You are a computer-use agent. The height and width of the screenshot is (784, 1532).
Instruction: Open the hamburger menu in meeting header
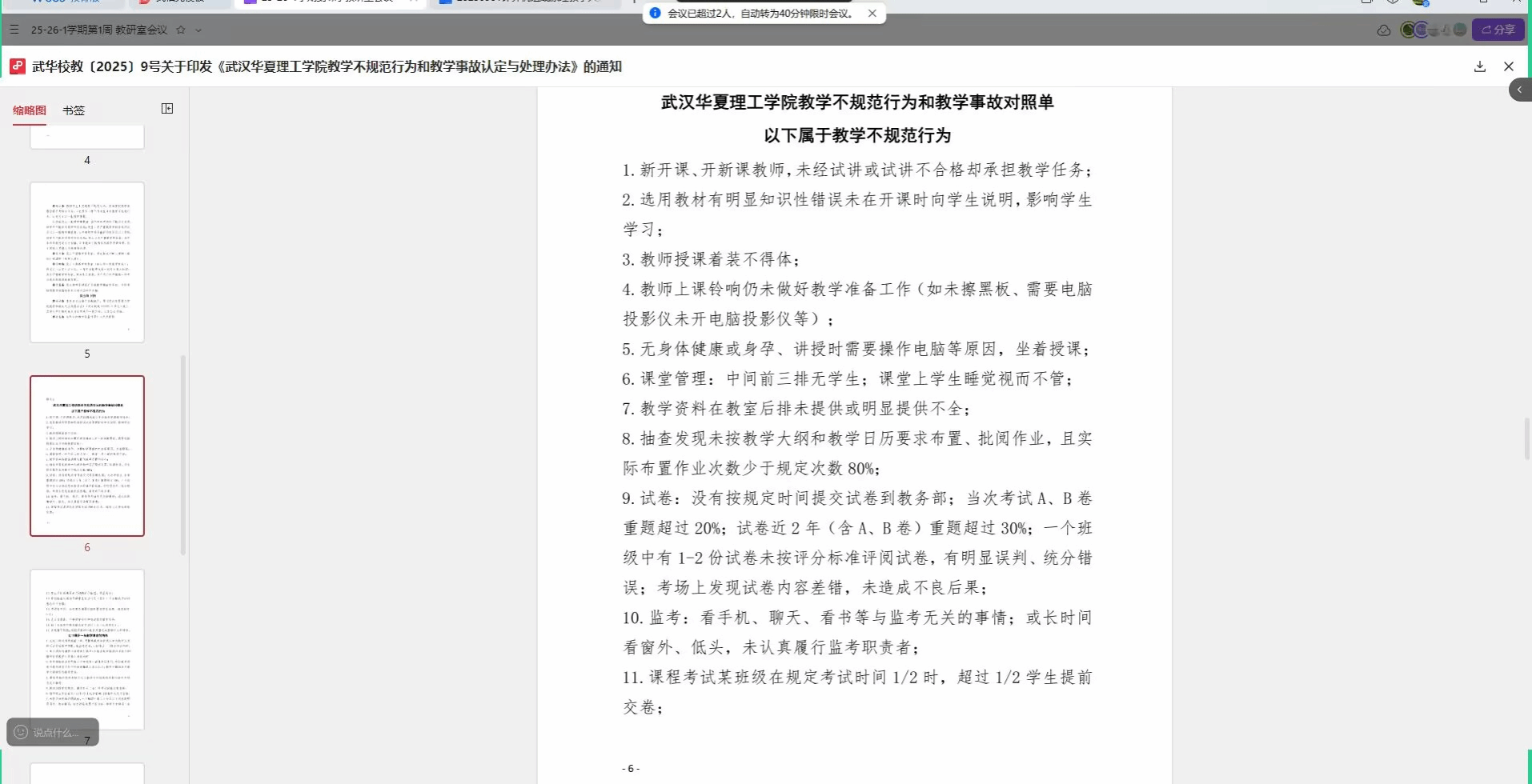point(14,30)
